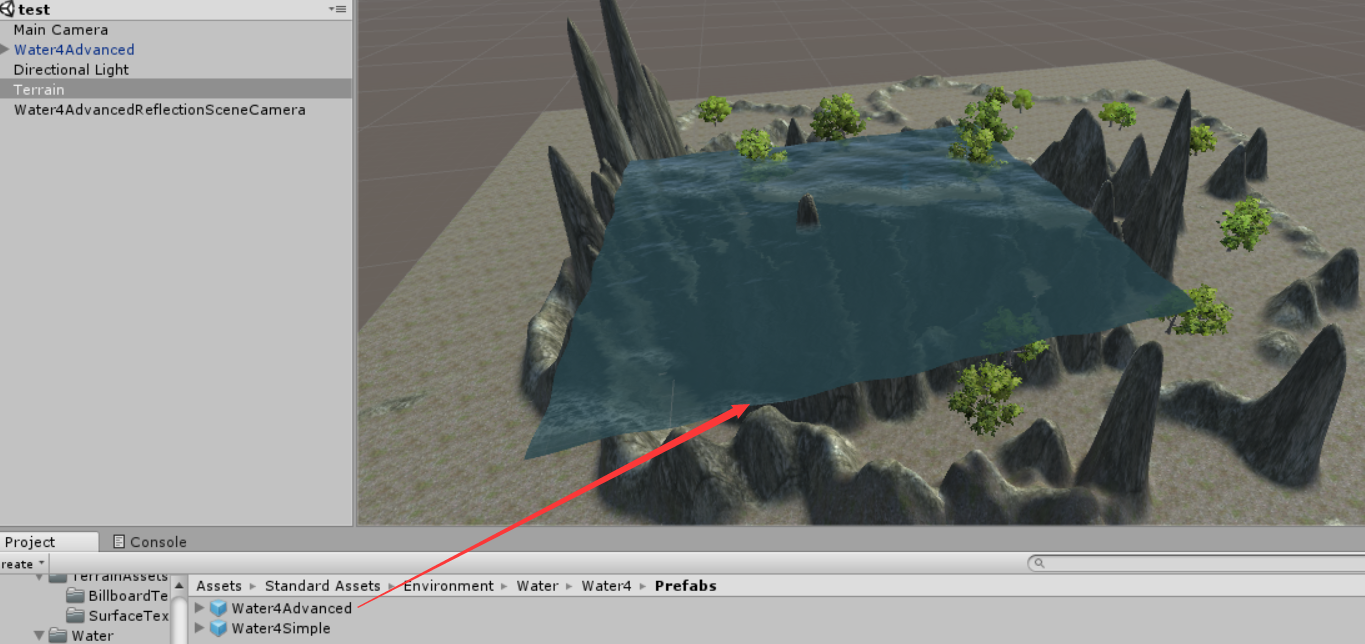Viewport: 1365px width, 644px height.
Task: Expand the Water4Simple prefab
Action: (199, 628)
